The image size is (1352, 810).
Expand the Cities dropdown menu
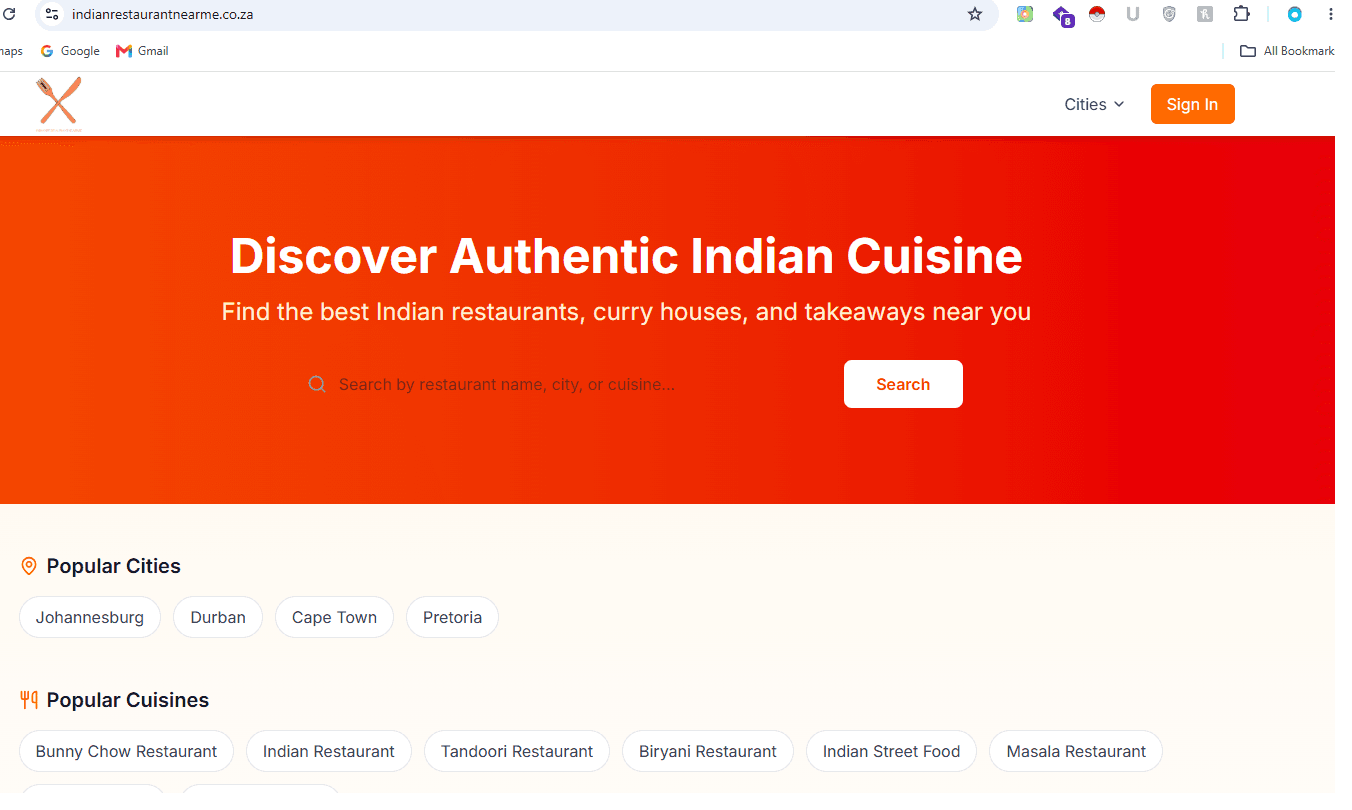coord(1094,104)
